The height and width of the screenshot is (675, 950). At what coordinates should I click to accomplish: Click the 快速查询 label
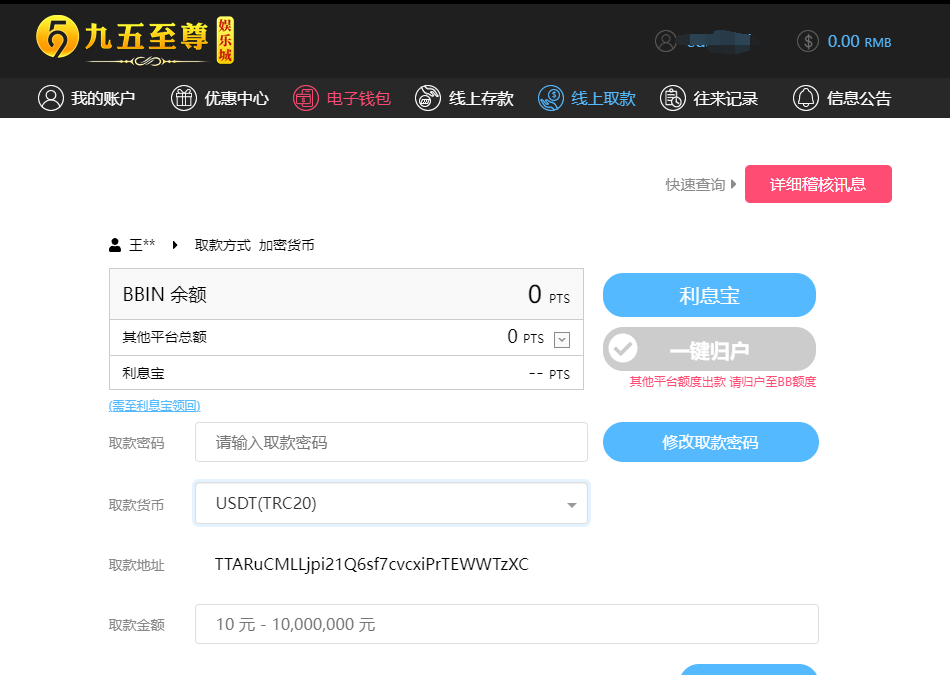695,184
